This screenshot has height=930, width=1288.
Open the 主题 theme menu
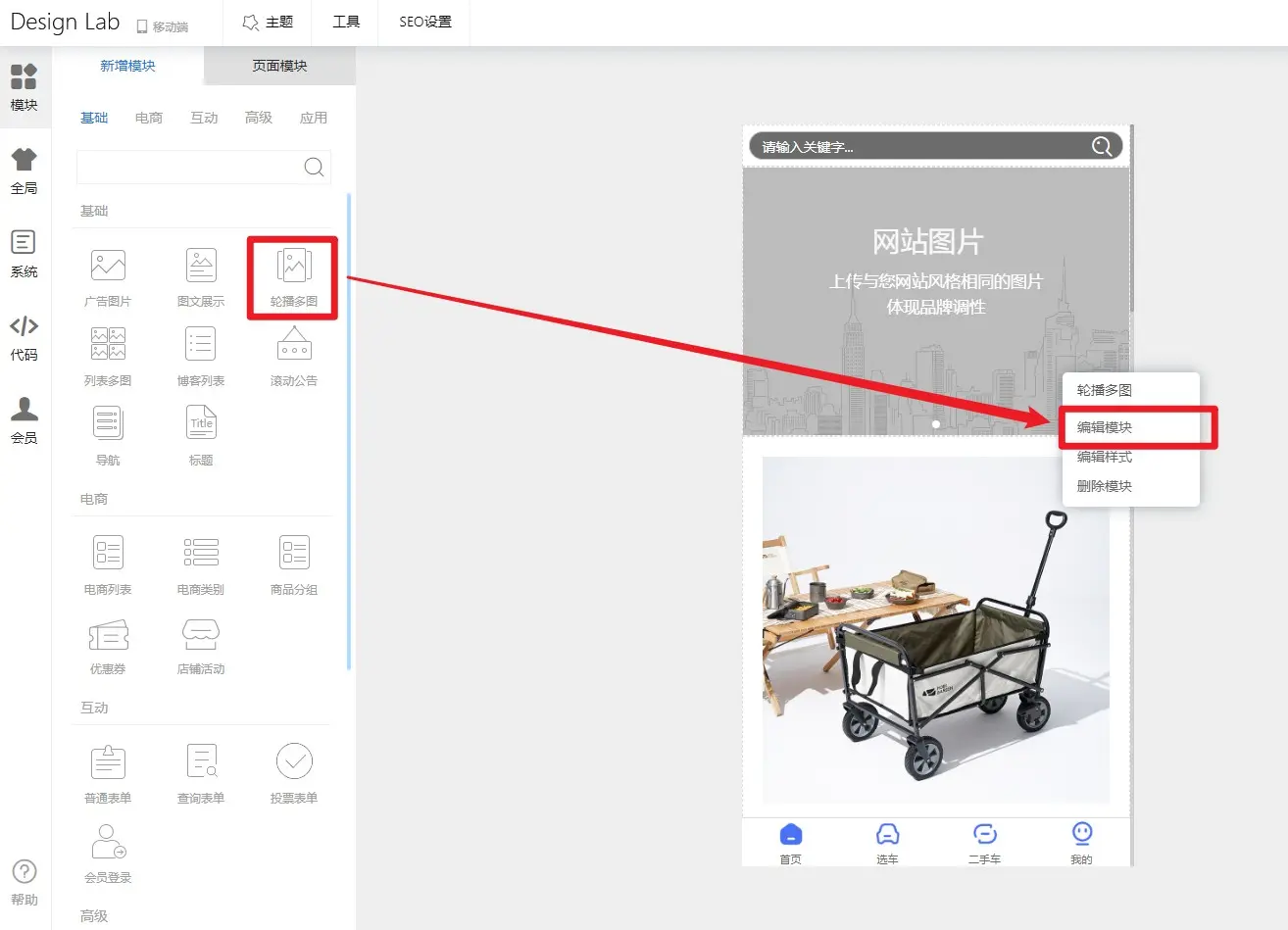point(268,23)
